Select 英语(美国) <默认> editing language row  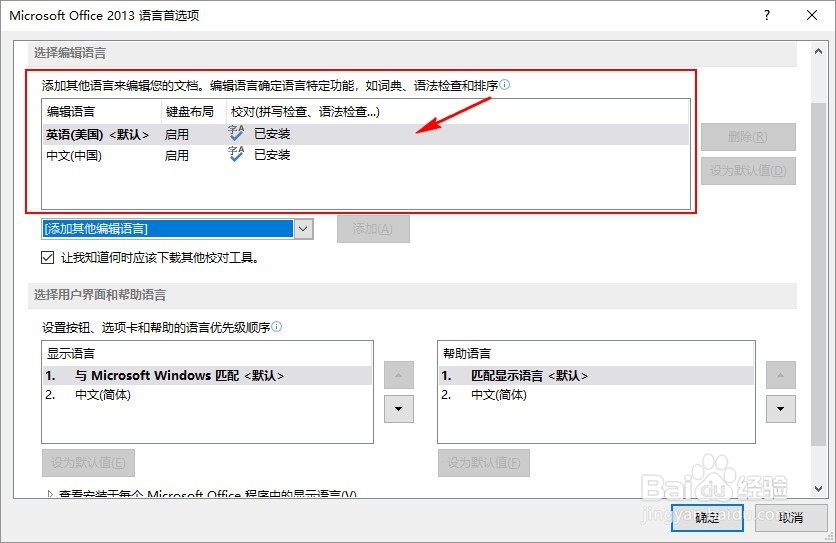coord(366,134)
